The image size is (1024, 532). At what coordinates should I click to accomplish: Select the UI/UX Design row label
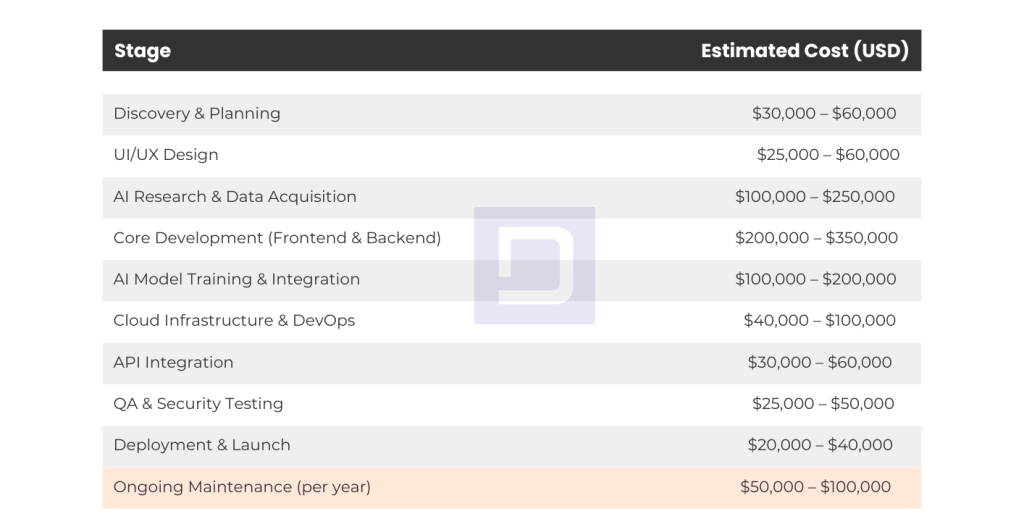[x=166, y=155]
